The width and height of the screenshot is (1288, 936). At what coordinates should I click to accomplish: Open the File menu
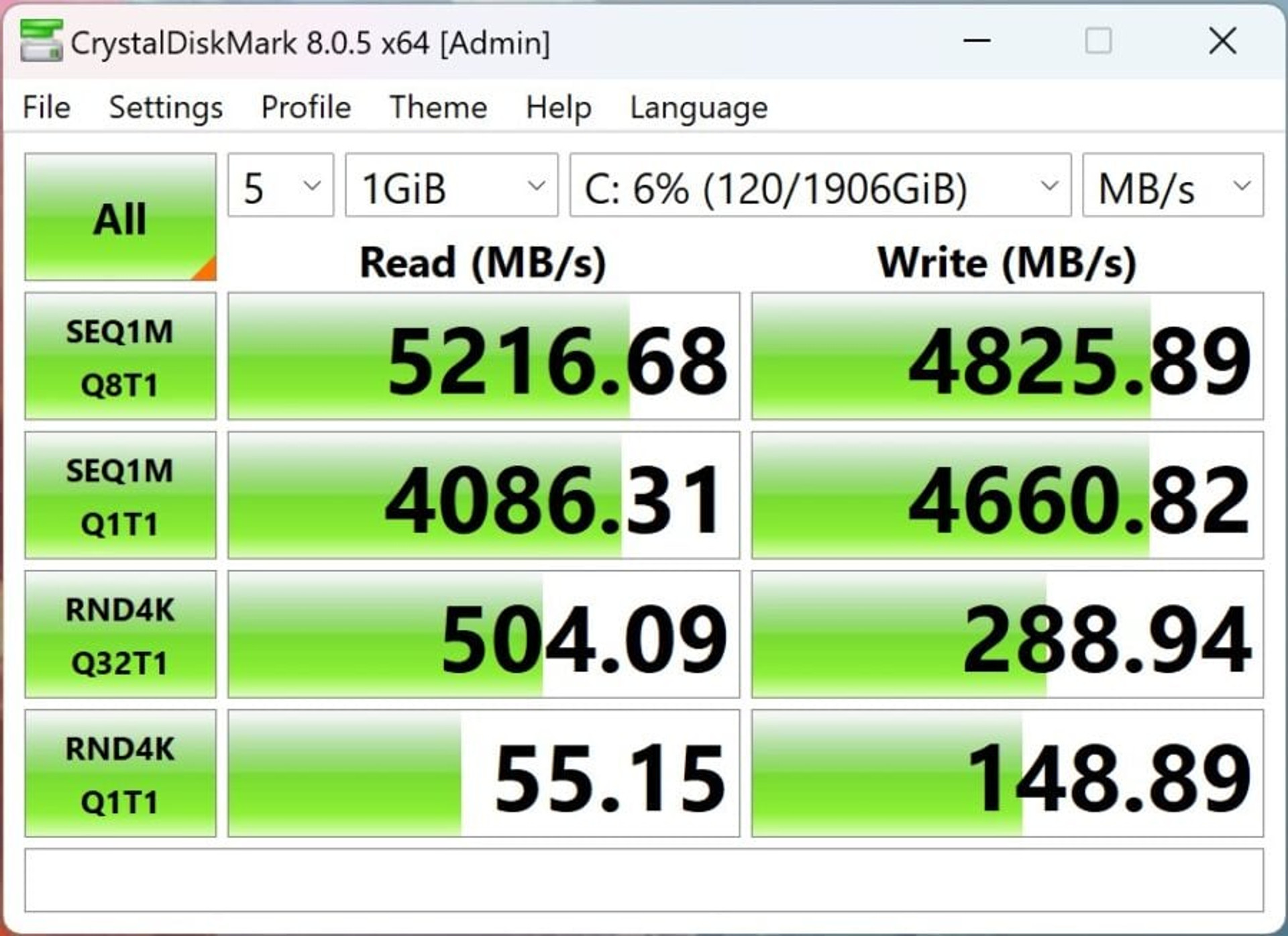tap(46, 107)
